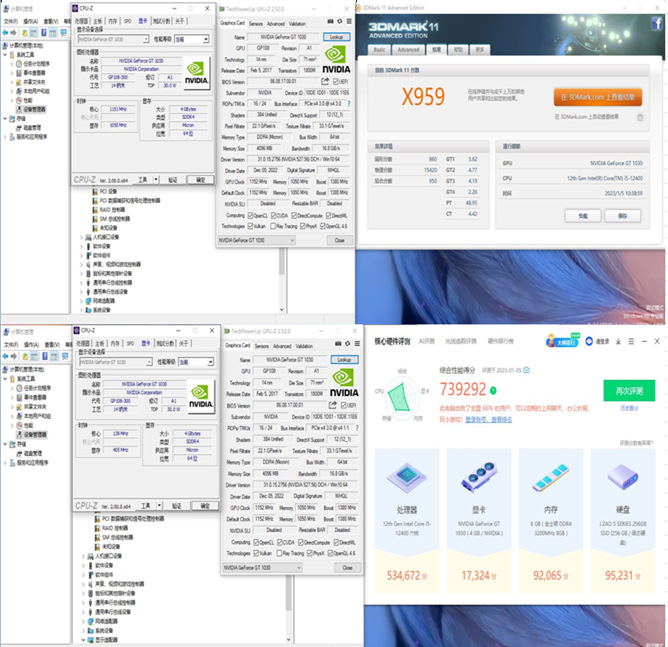Click the 显卡 graphics card icon
This screenshot has height=647, width=668.
coord(479,477)
